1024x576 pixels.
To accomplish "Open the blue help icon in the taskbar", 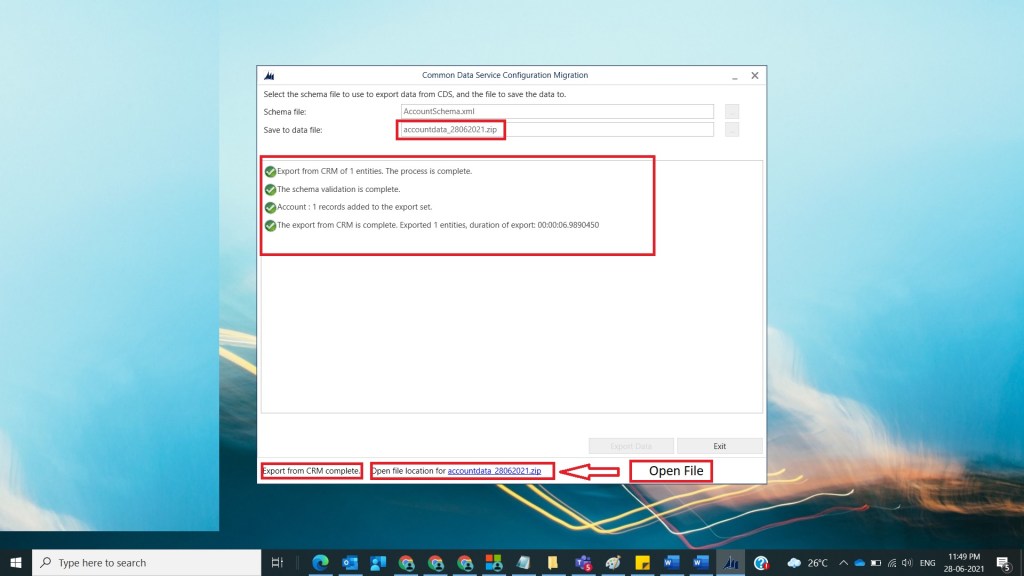I will tap(761, 563).
